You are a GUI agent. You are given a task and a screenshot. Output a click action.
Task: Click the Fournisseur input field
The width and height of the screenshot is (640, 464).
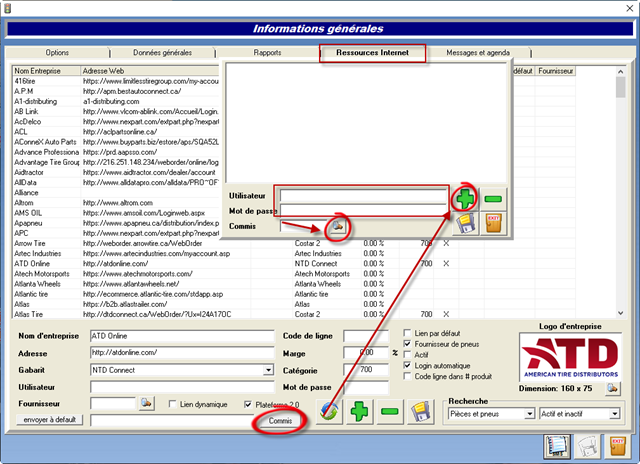[x=113, y=403]
